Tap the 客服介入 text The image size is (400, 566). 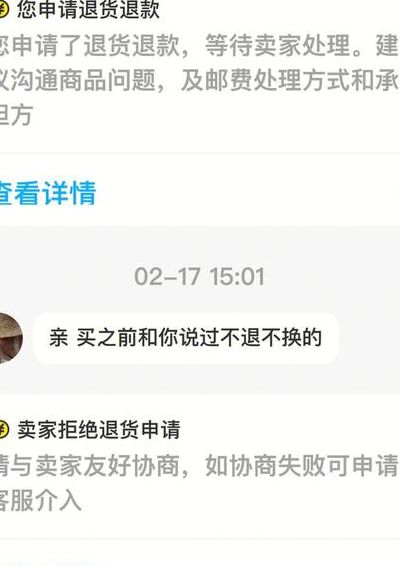point(40,501)
